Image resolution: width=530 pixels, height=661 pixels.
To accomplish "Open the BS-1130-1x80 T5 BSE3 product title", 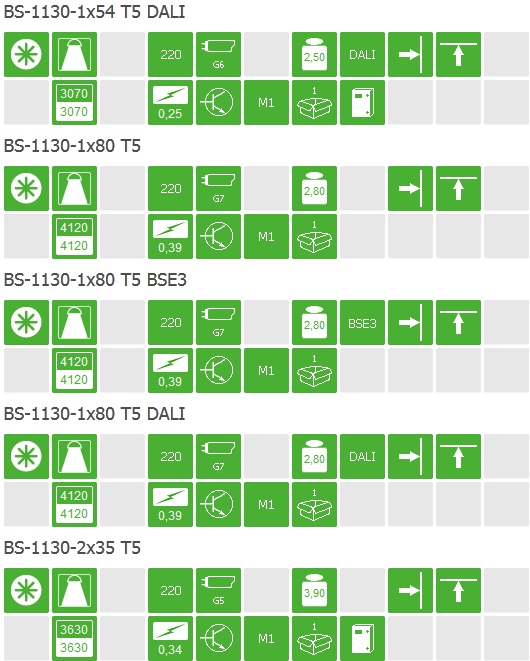I will [95, 280].
